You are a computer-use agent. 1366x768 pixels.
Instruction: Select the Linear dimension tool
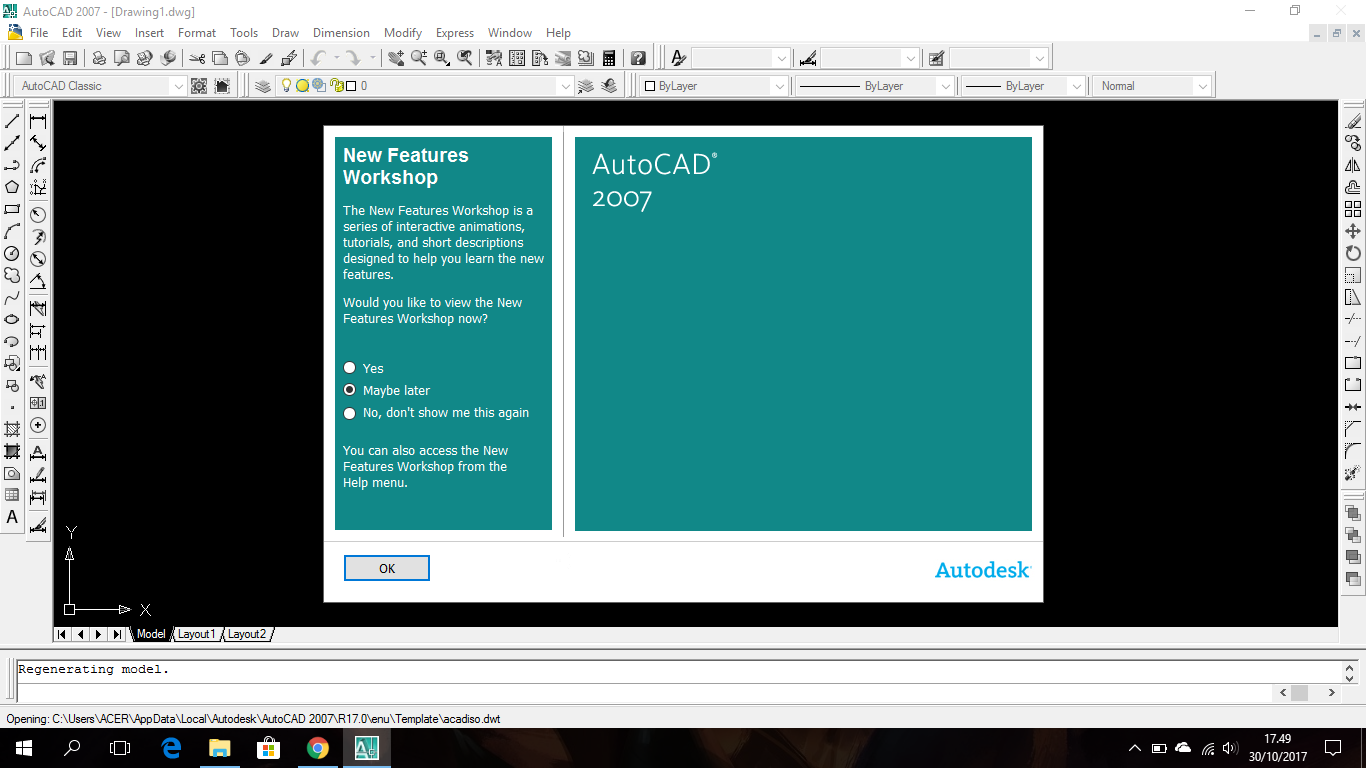coord(38,121)
